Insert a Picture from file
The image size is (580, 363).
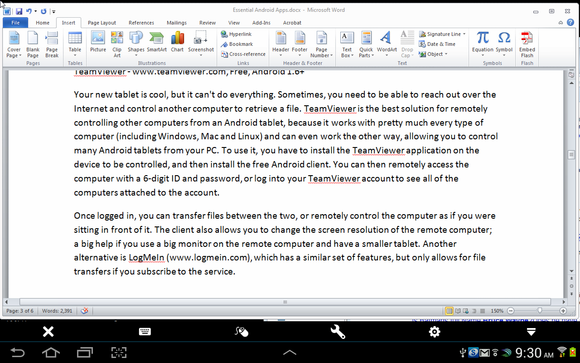tap(98, 41)
